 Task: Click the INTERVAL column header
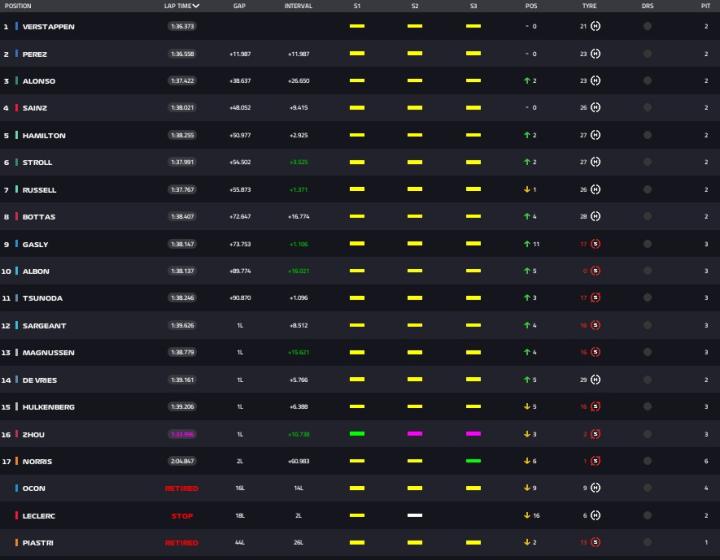point(299,6)
